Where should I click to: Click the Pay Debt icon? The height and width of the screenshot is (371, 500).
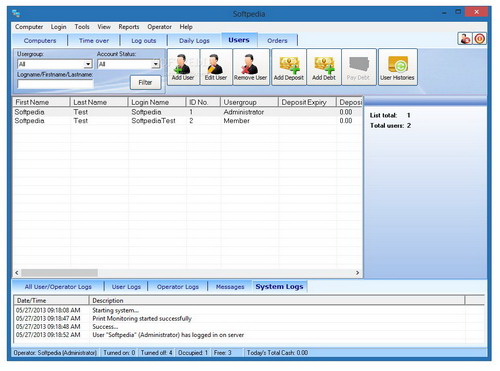[359, 67]
